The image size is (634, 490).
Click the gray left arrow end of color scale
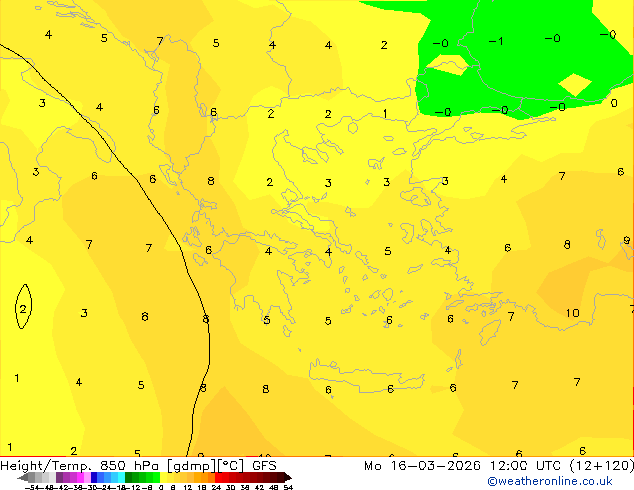pos(23,477)
